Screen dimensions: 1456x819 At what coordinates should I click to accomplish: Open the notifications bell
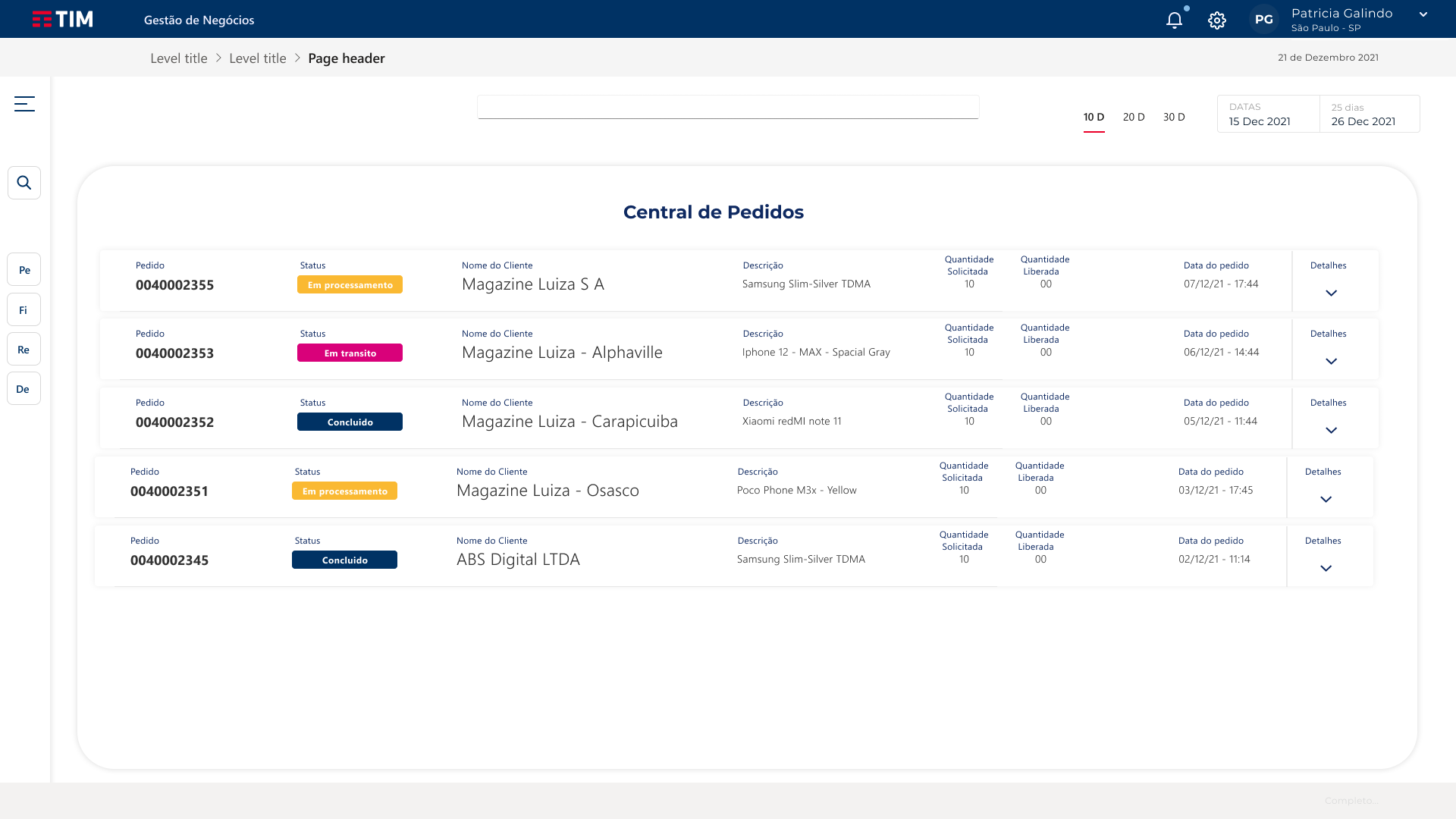[x=1175, y=20]
